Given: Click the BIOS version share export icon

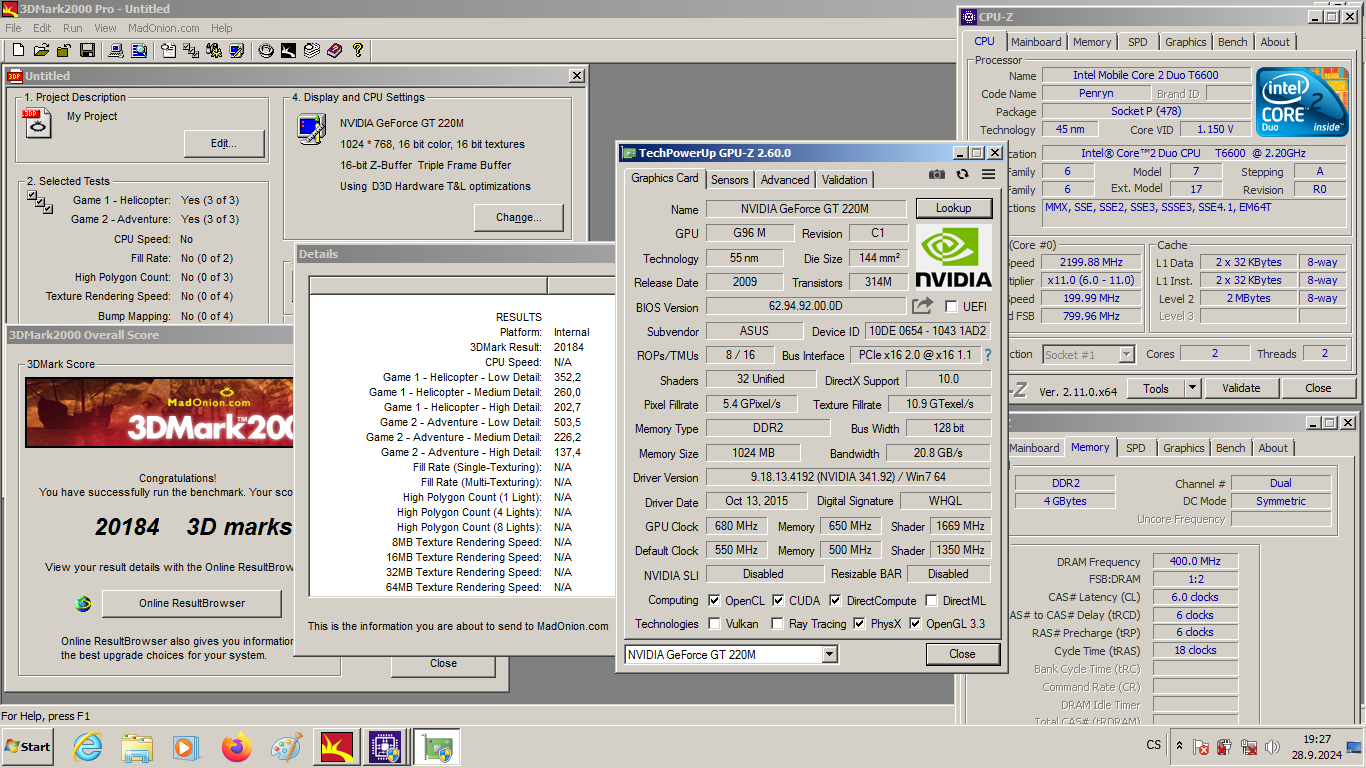Looking at the screenshot, I should pyautogui.click(x=922, y=306).
